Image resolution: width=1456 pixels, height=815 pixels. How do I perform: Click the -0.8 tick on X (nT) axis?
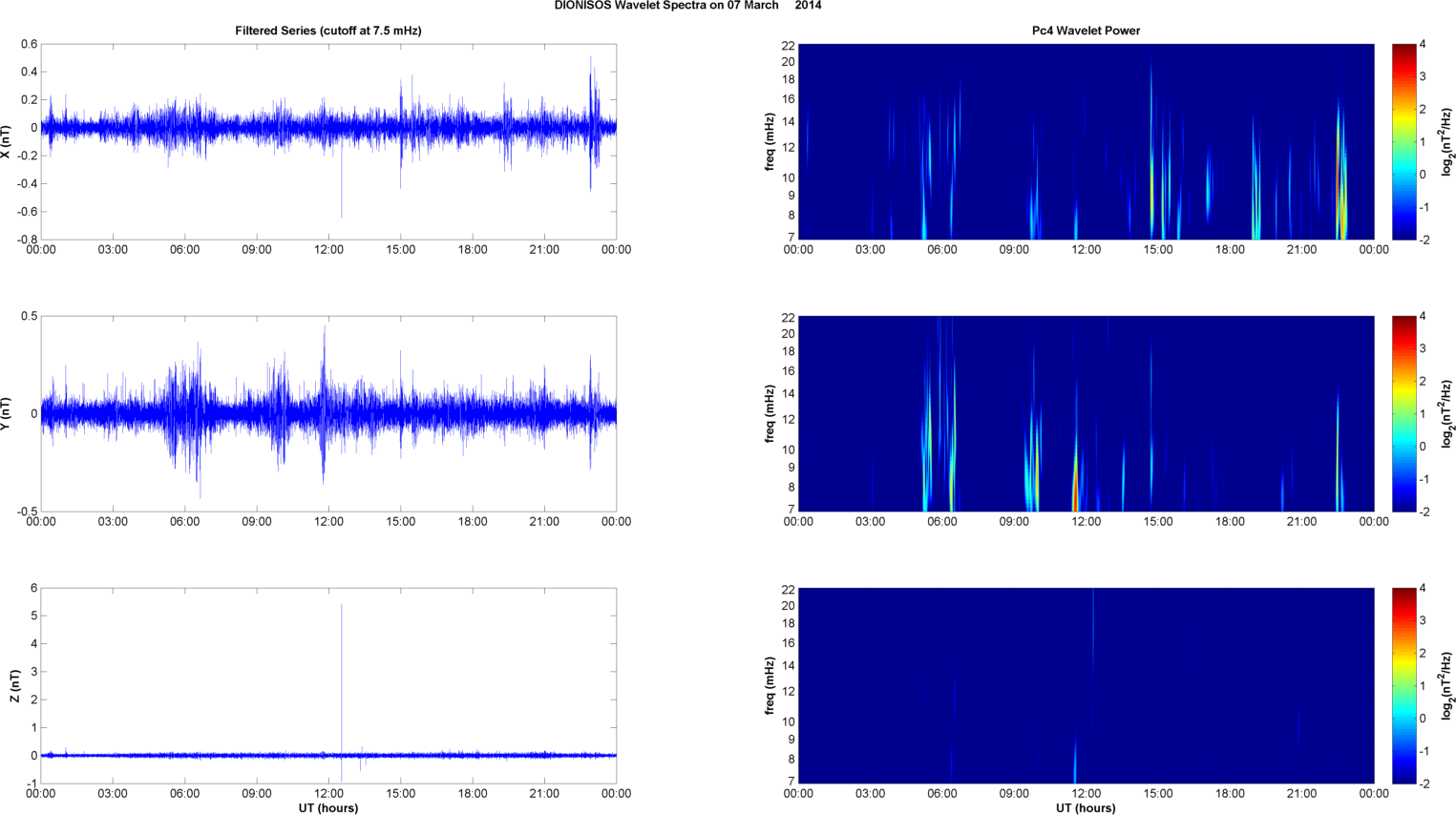click(27, 240)
